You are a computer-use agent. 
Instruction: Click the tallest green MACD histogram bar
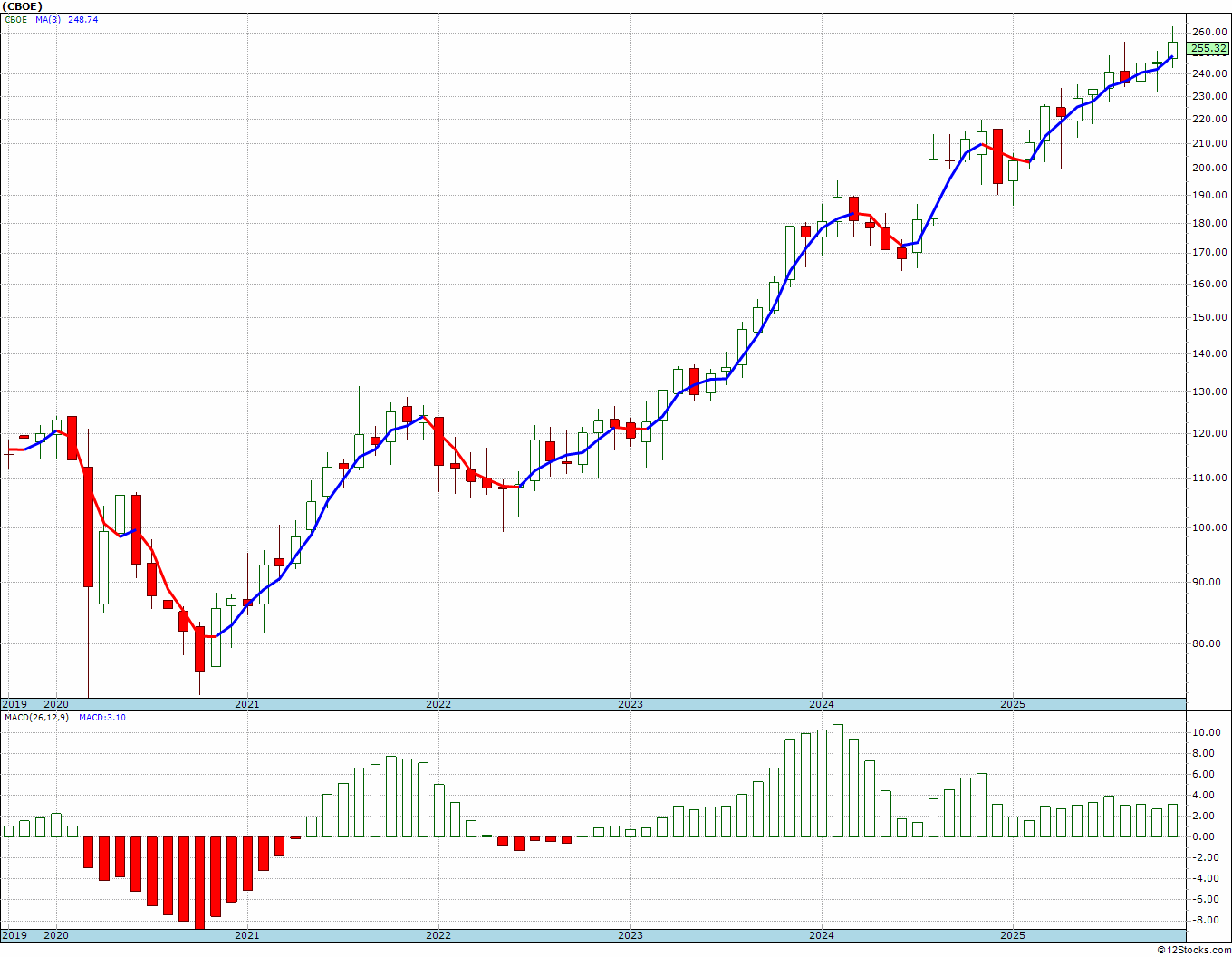[838, 780]
